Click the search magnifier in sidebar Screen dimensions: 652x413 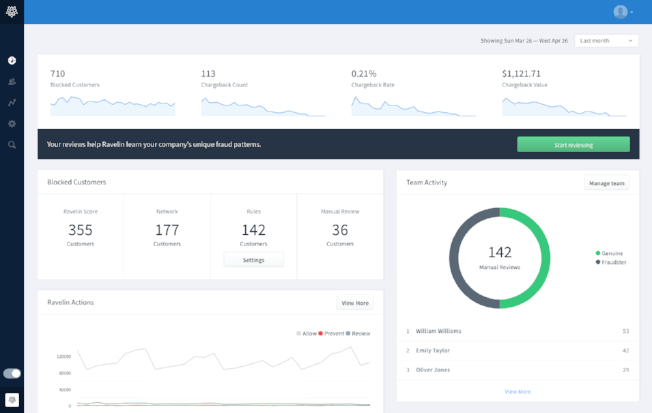[x=12, y=144]
